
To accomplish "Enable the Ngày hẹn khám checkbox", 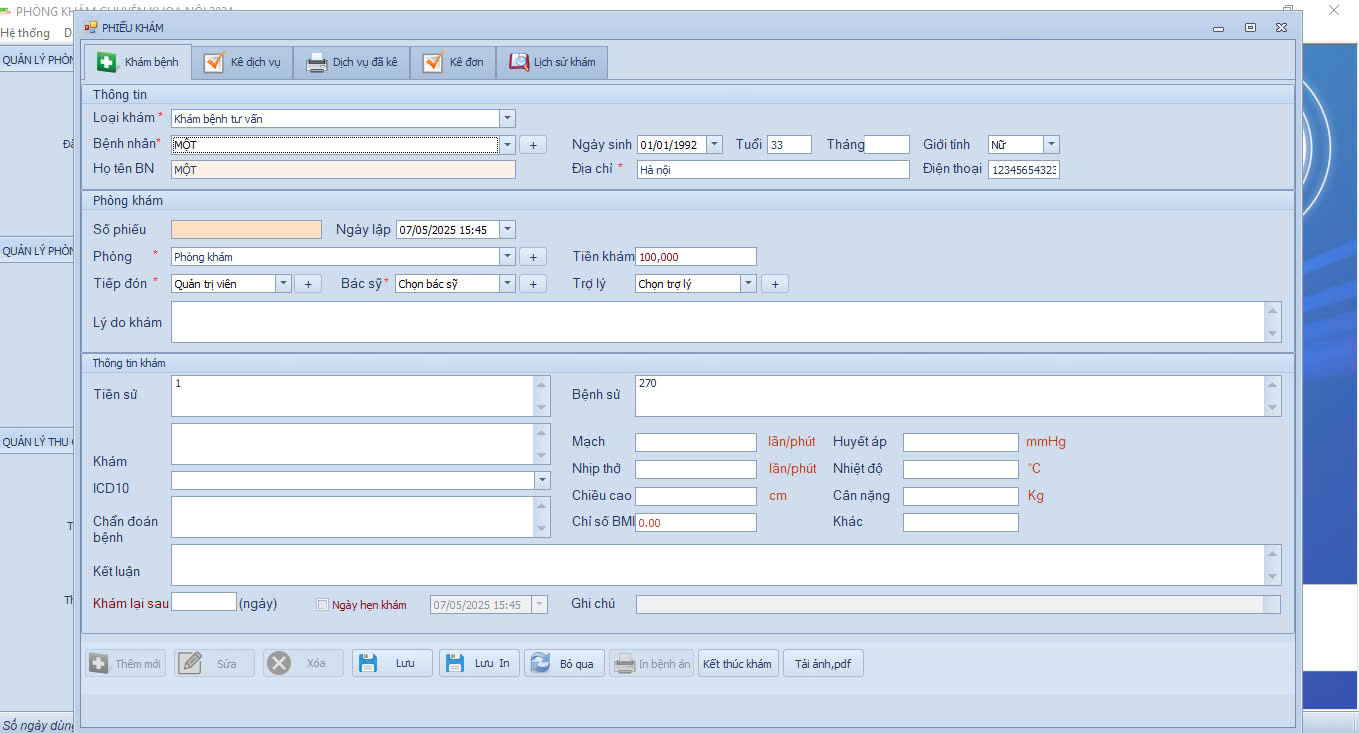I will (322, 605).
